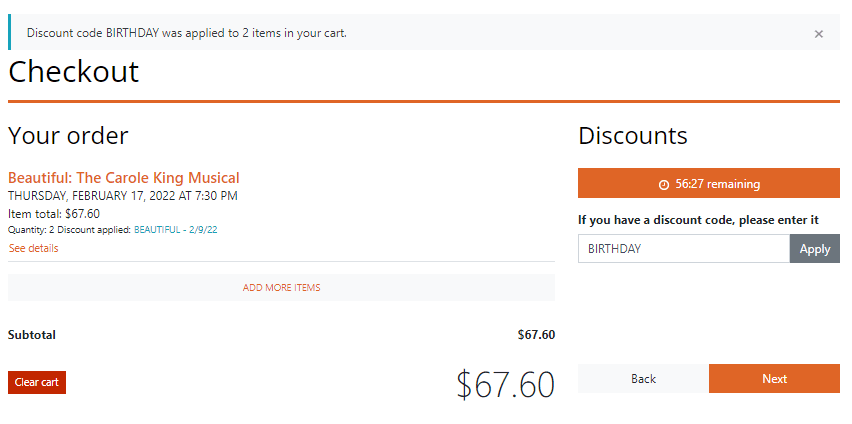Click the large $67.60 order total
This screenshot has height=424, width=852.
pos(505,384)
